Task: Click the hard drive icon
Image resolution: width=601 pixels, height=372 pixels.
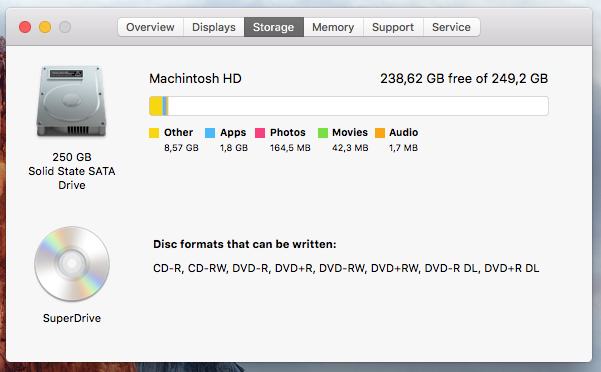Action: click(72, 101)
